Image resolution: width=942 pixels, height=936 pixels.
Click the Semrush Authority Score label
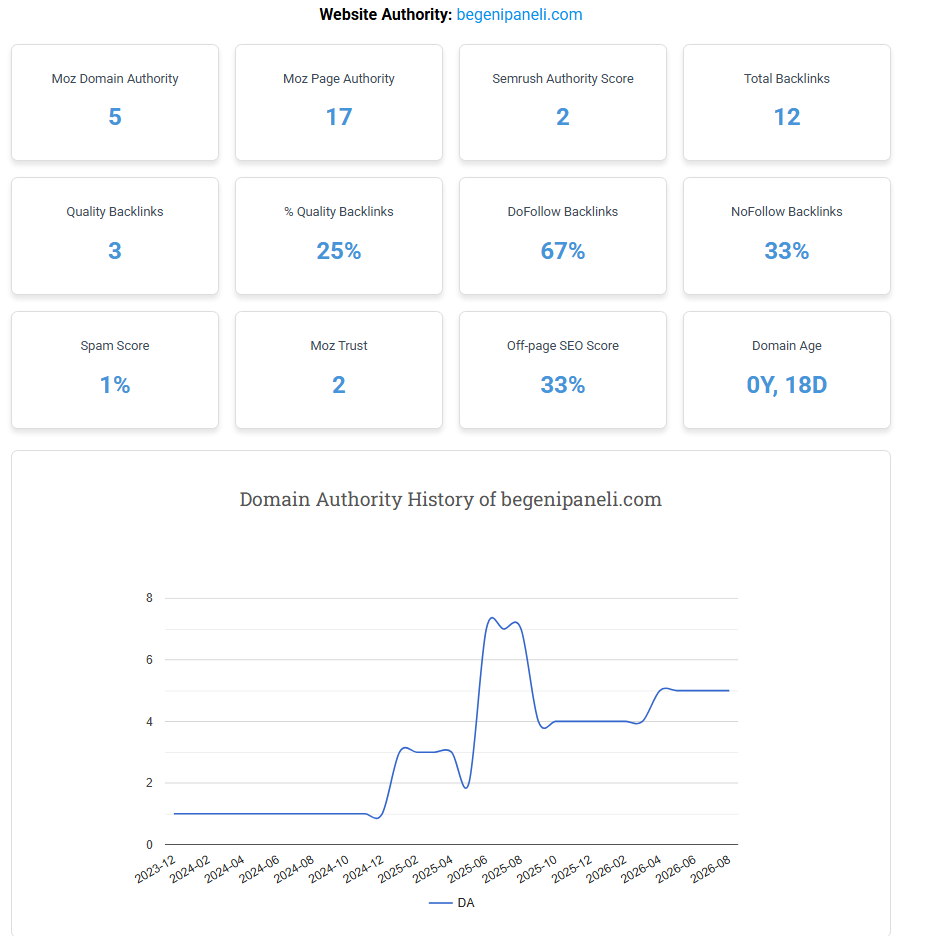click(x=563, y=79)
